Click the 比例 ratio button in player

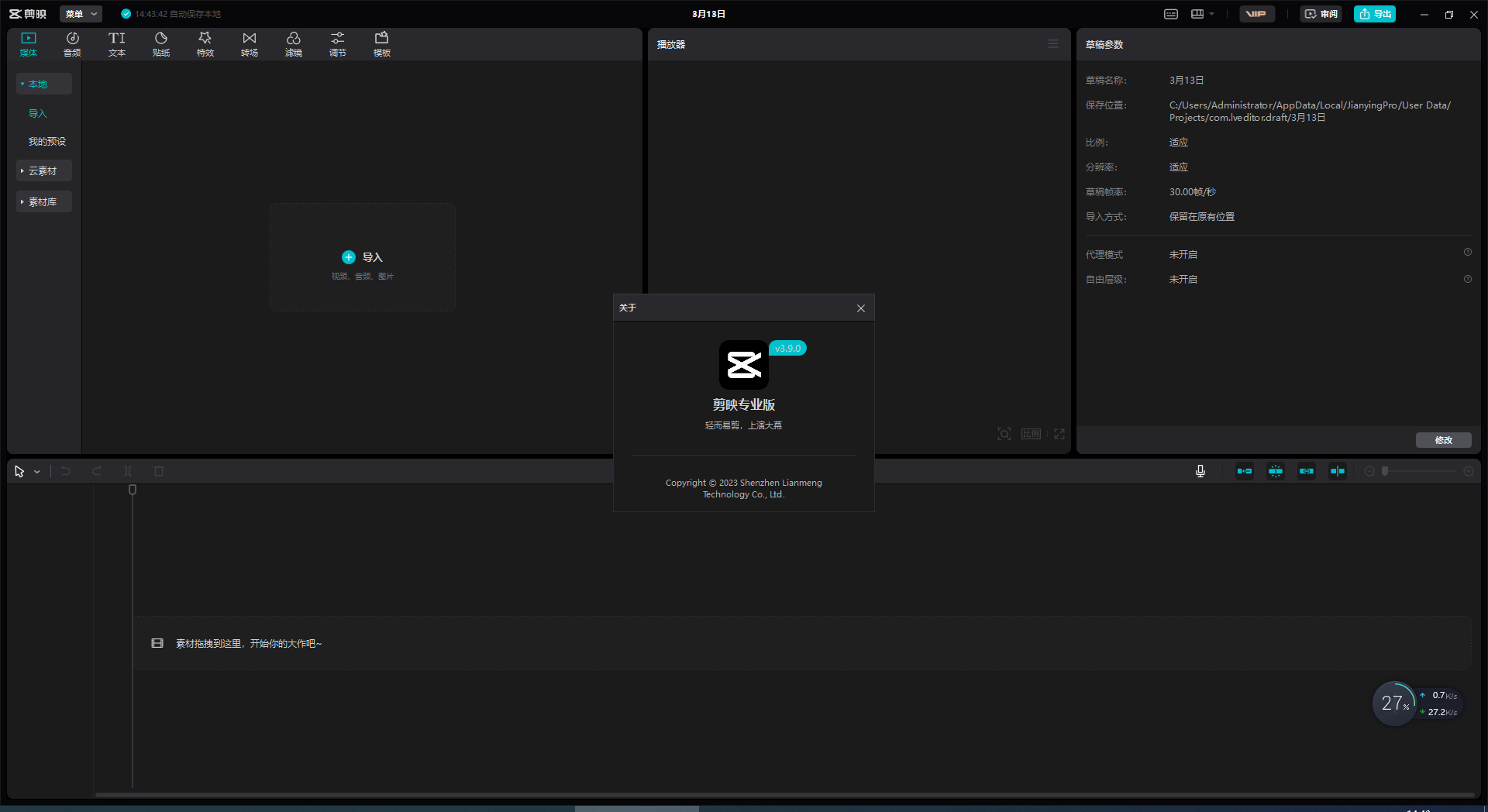tap(1031, 434)
